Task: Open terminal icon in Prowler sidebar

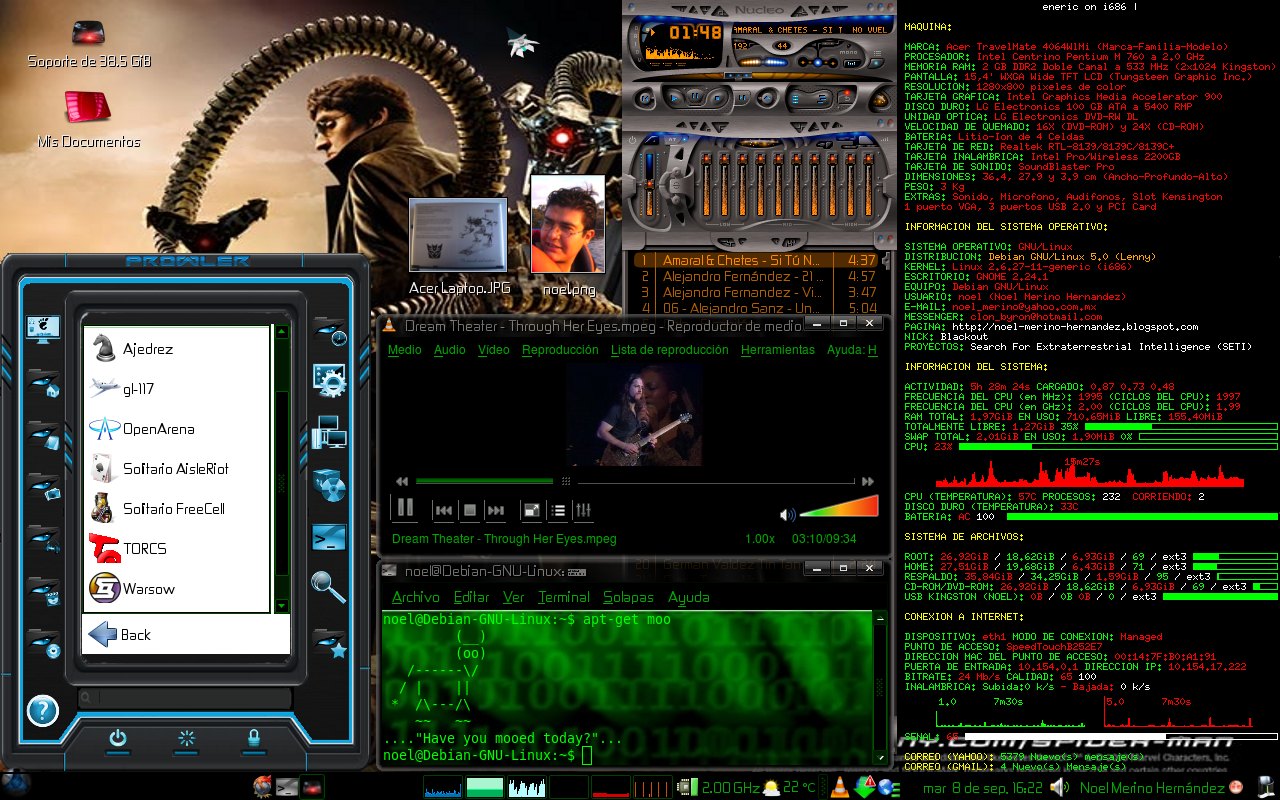Action: click(329, 539)
